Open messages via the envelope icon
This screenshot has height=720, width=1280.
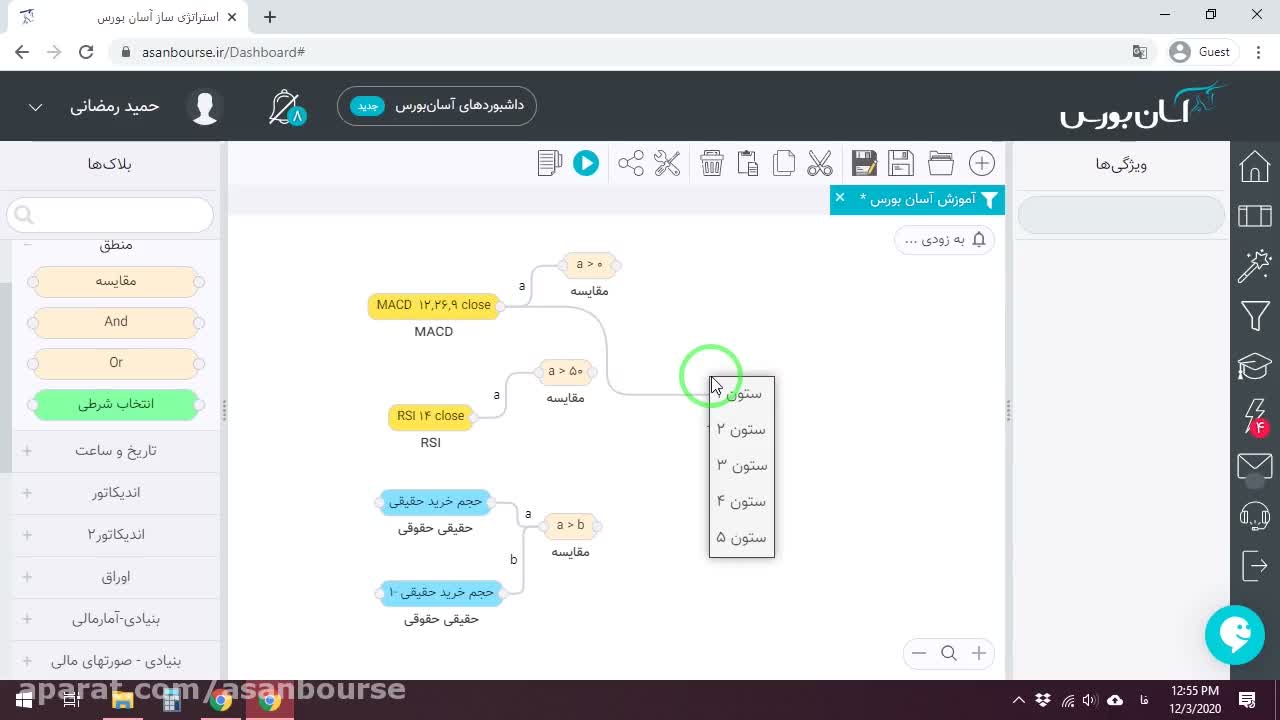1255,466
